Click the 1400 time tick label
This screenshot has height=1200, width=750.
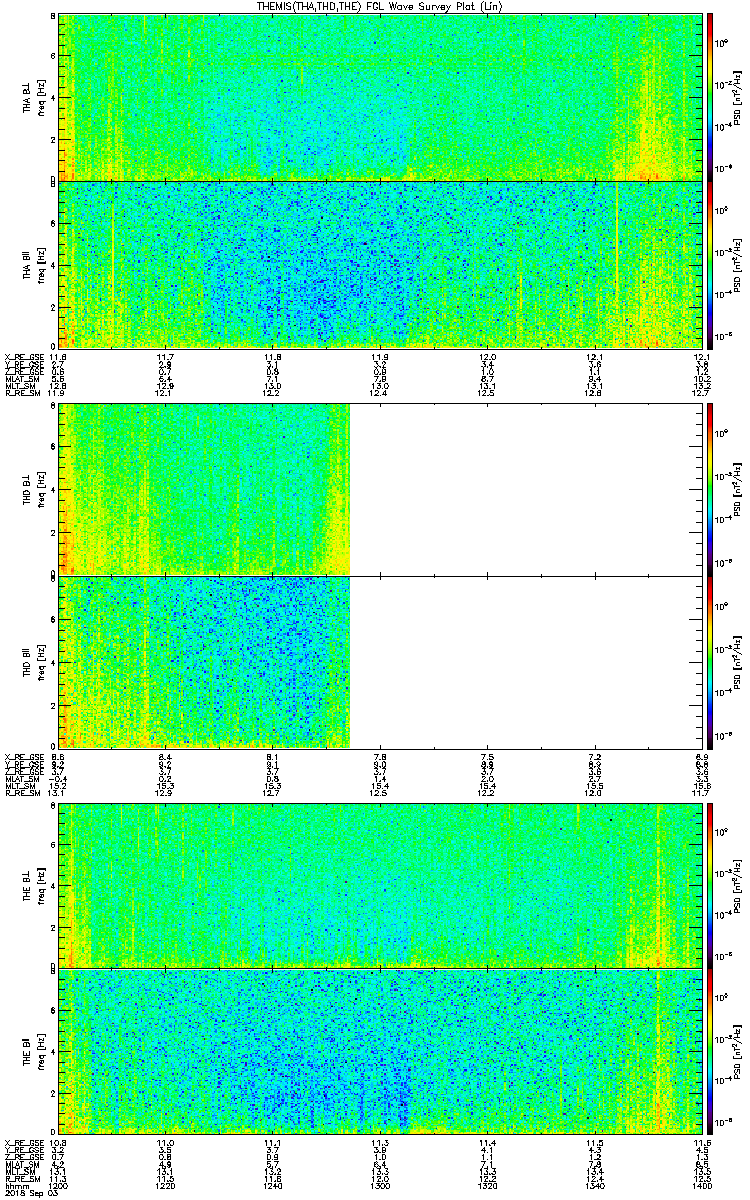pos(700,1185)
